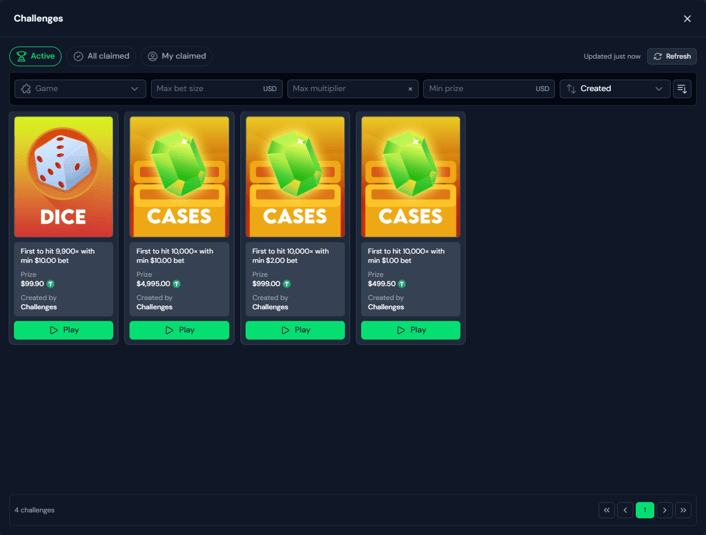Play the Dice 9,900× challenge

click(x=63, y=330)
